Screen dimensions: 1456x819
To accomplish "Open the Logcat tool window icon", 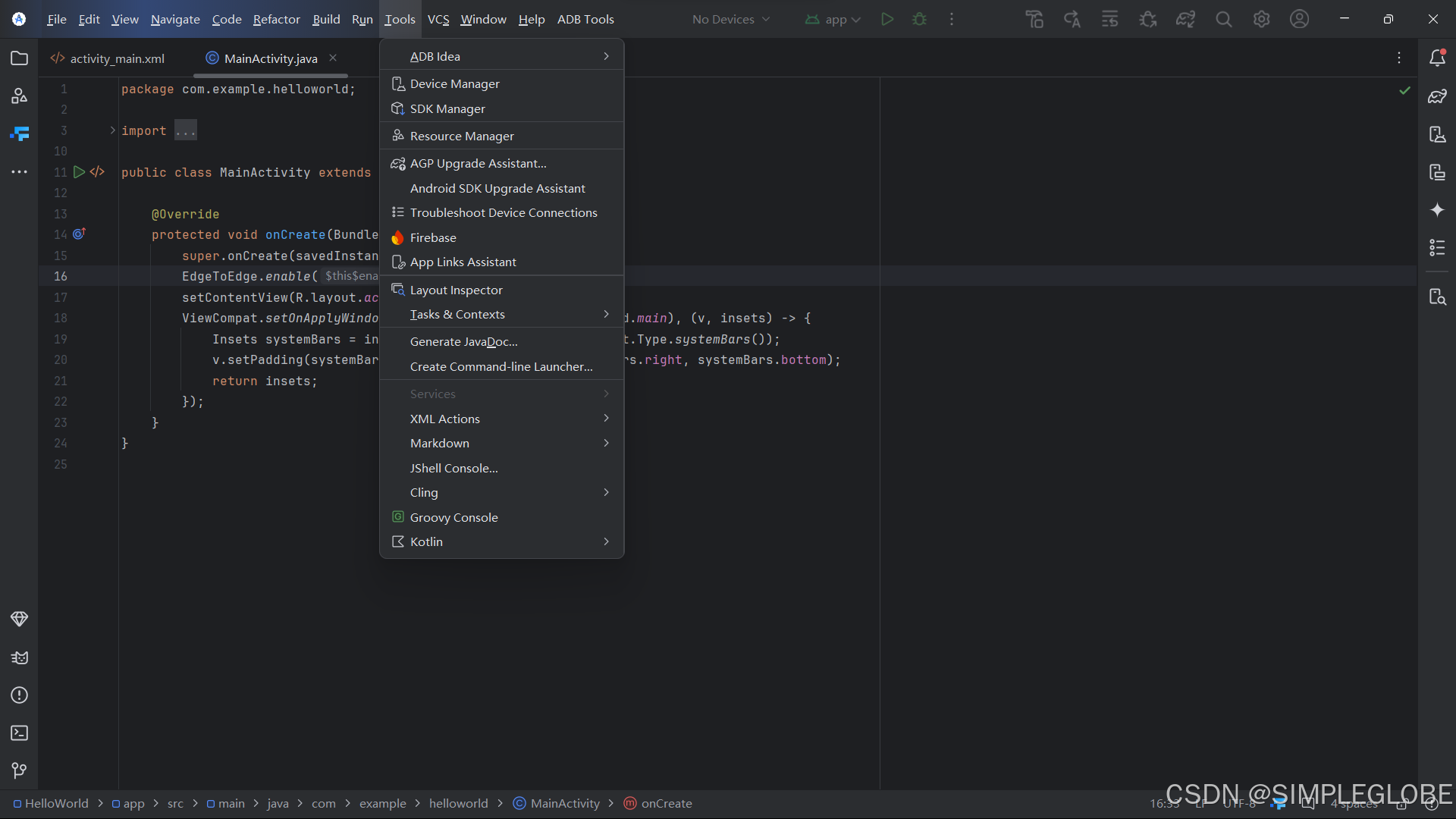I will [x=19, y=657].
